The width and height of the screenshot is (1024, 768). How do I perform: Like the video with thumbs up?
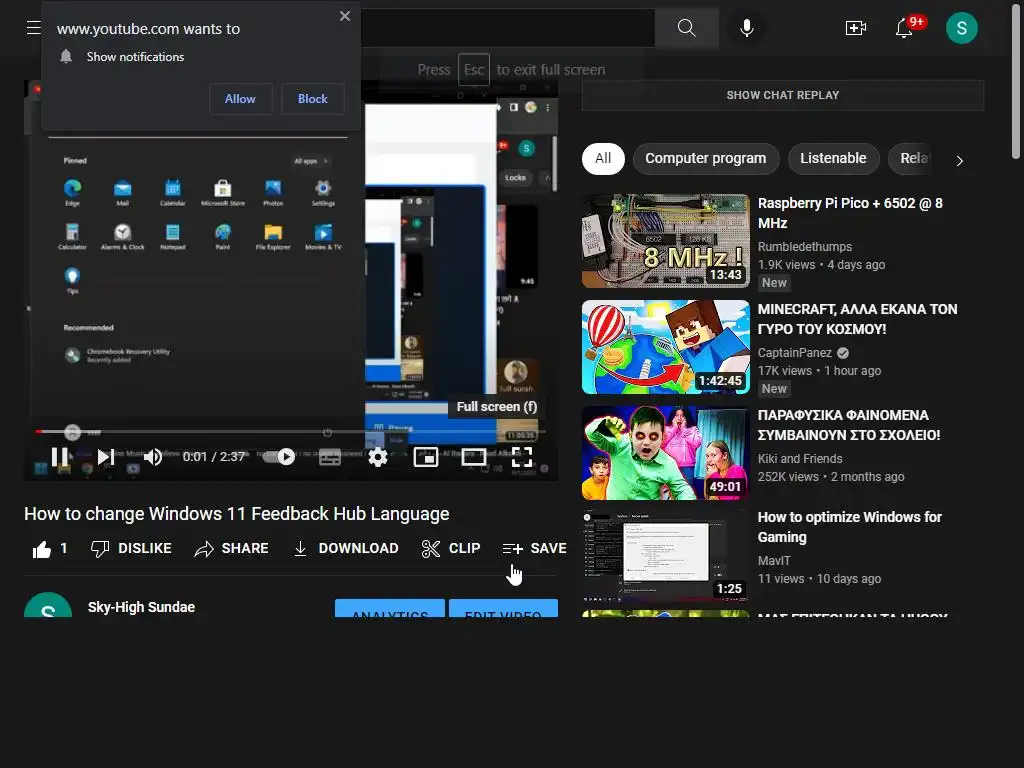(x=42, y=549)
